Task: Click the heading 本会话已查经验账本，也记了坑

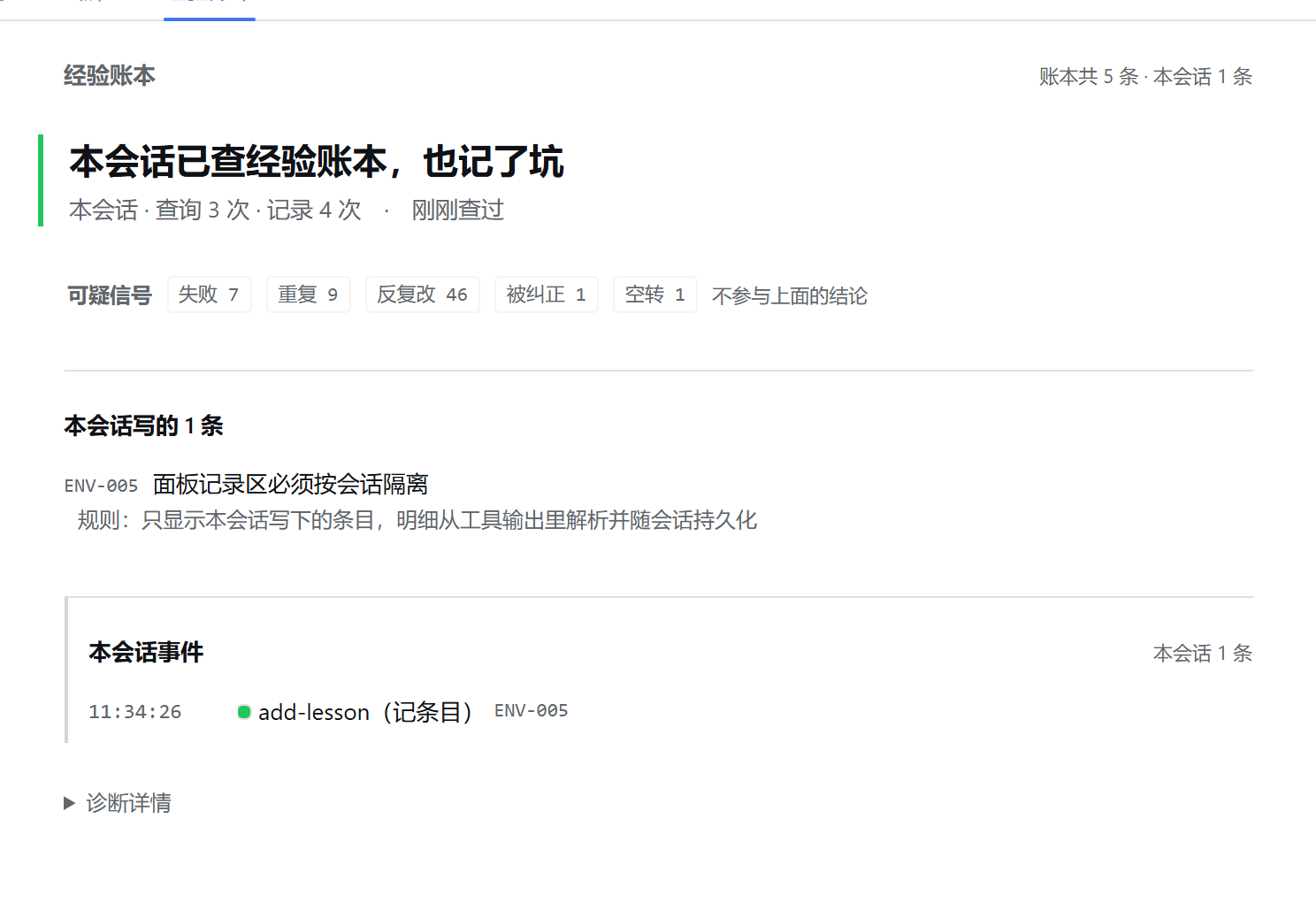Action: [x=317, y=162]
